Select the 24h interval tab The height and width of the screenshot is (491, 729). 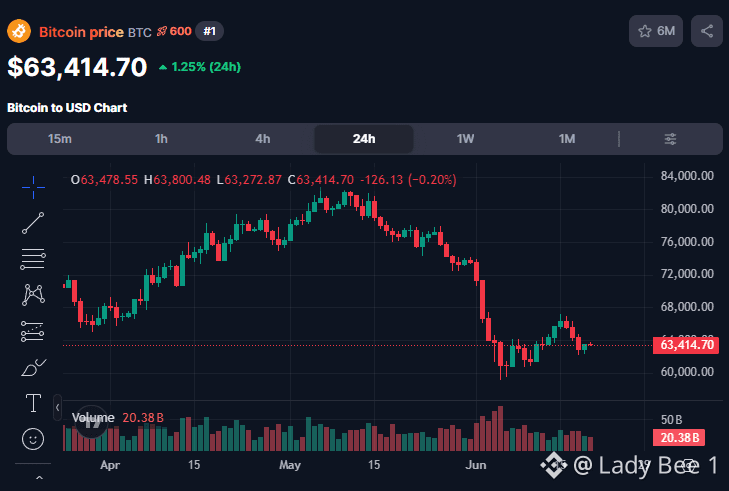pos(364,139)
